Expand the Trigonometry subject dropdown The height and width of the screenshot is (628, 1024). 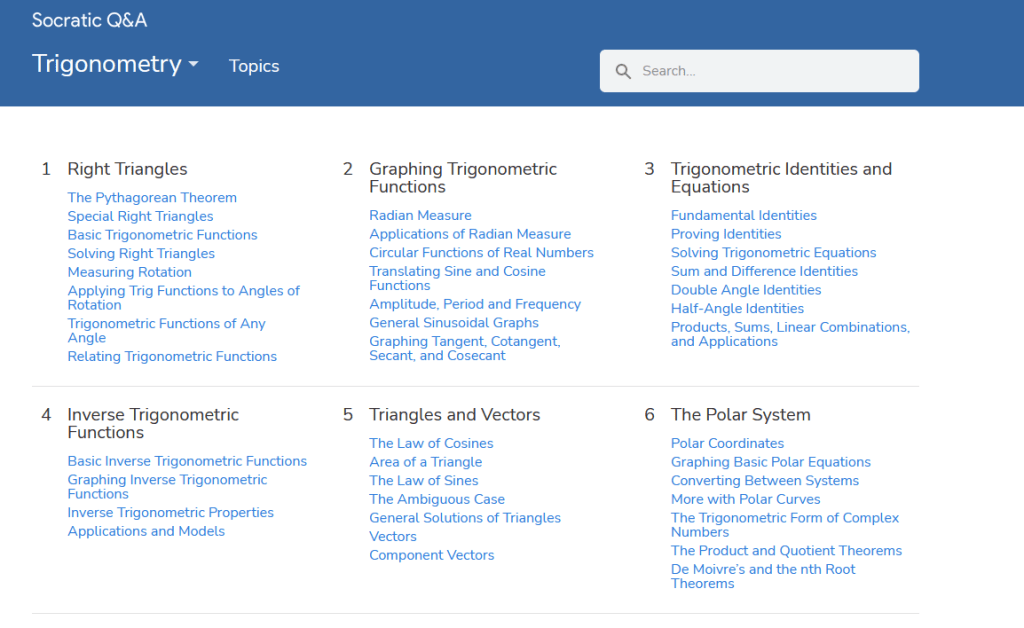(x=115, y=64)
